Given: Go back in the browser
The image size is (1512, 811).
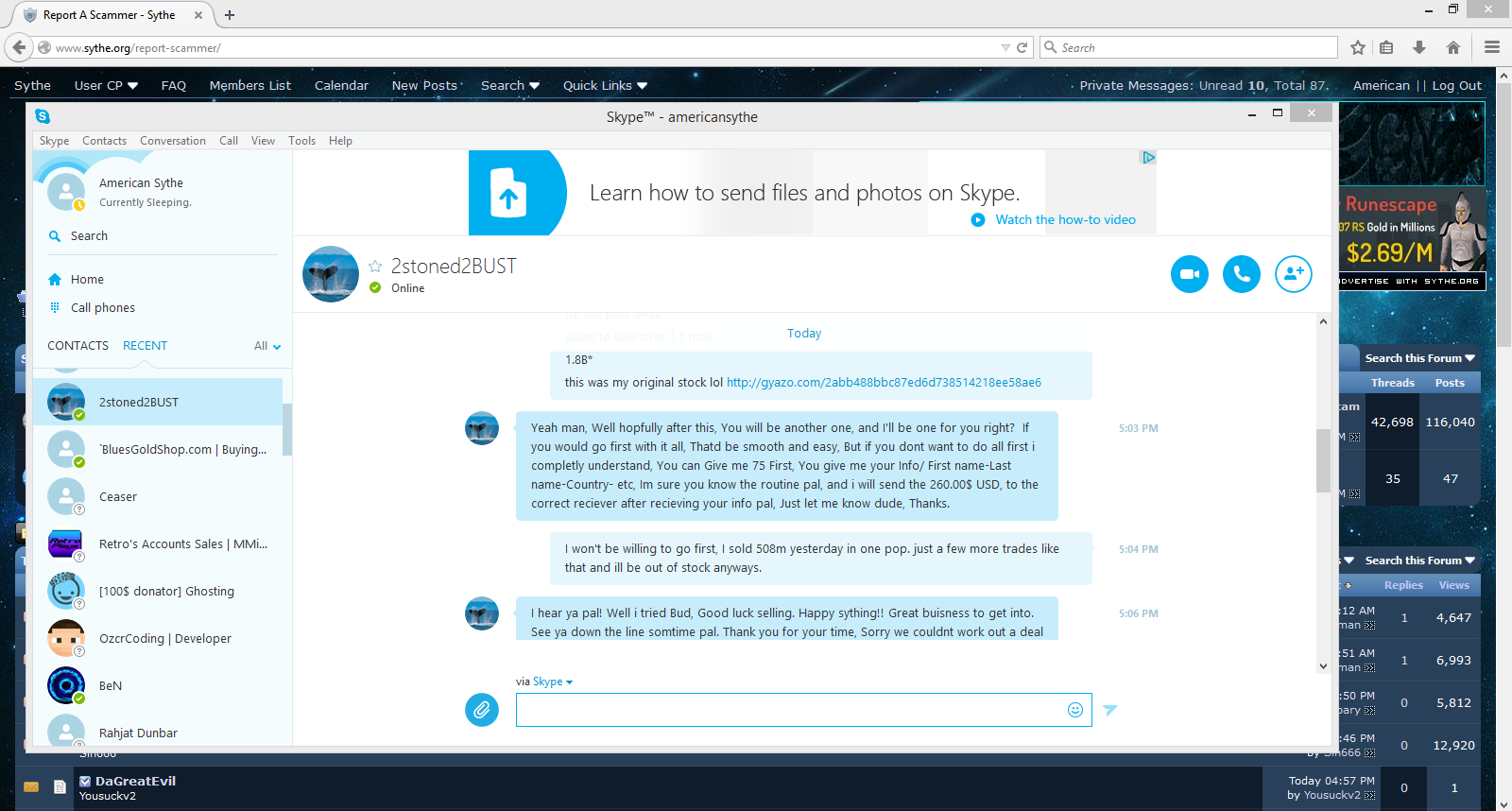Looking at the screenshot, I should click(x=20, y=47).
